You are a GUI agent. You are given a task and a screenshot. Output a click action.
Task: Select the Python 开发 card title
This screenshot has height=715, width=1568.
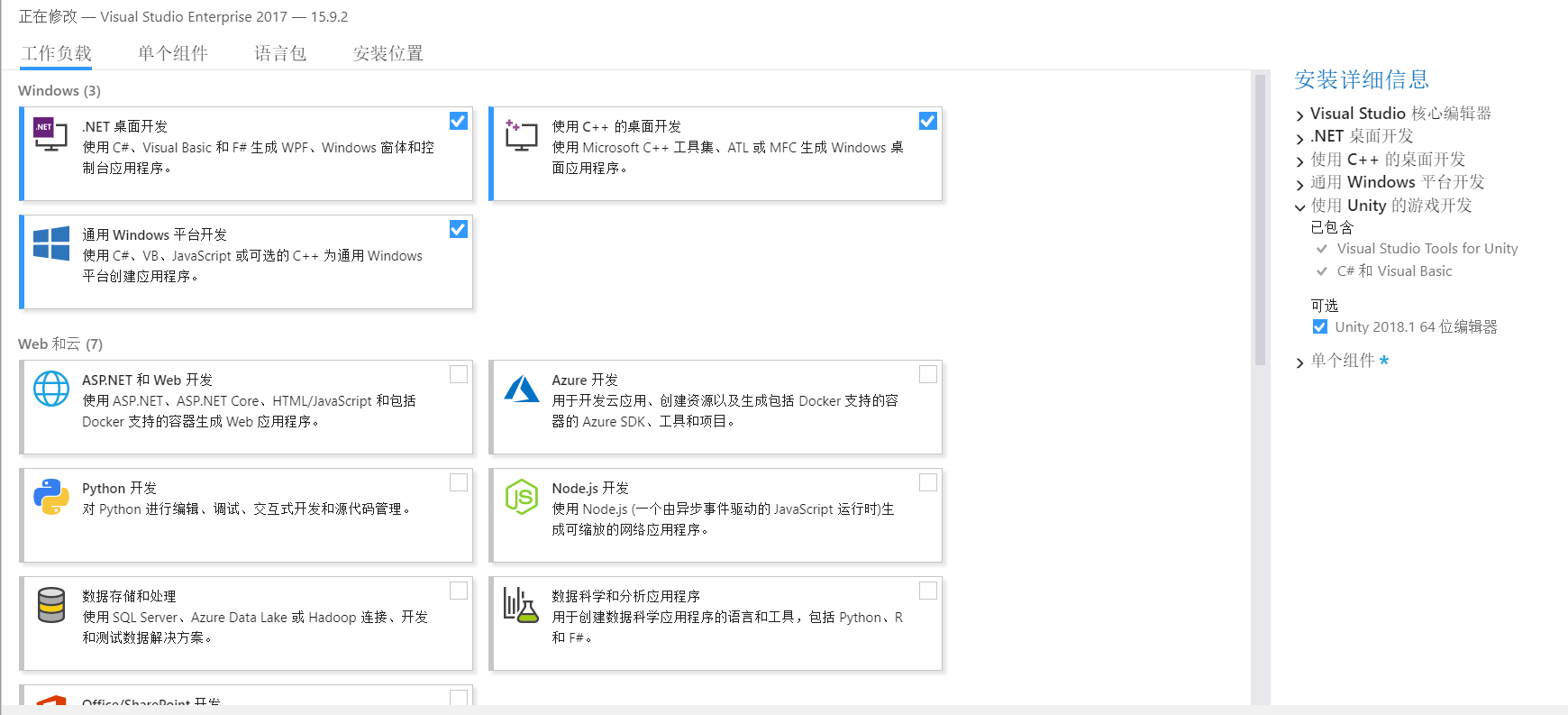pos(119,488)
